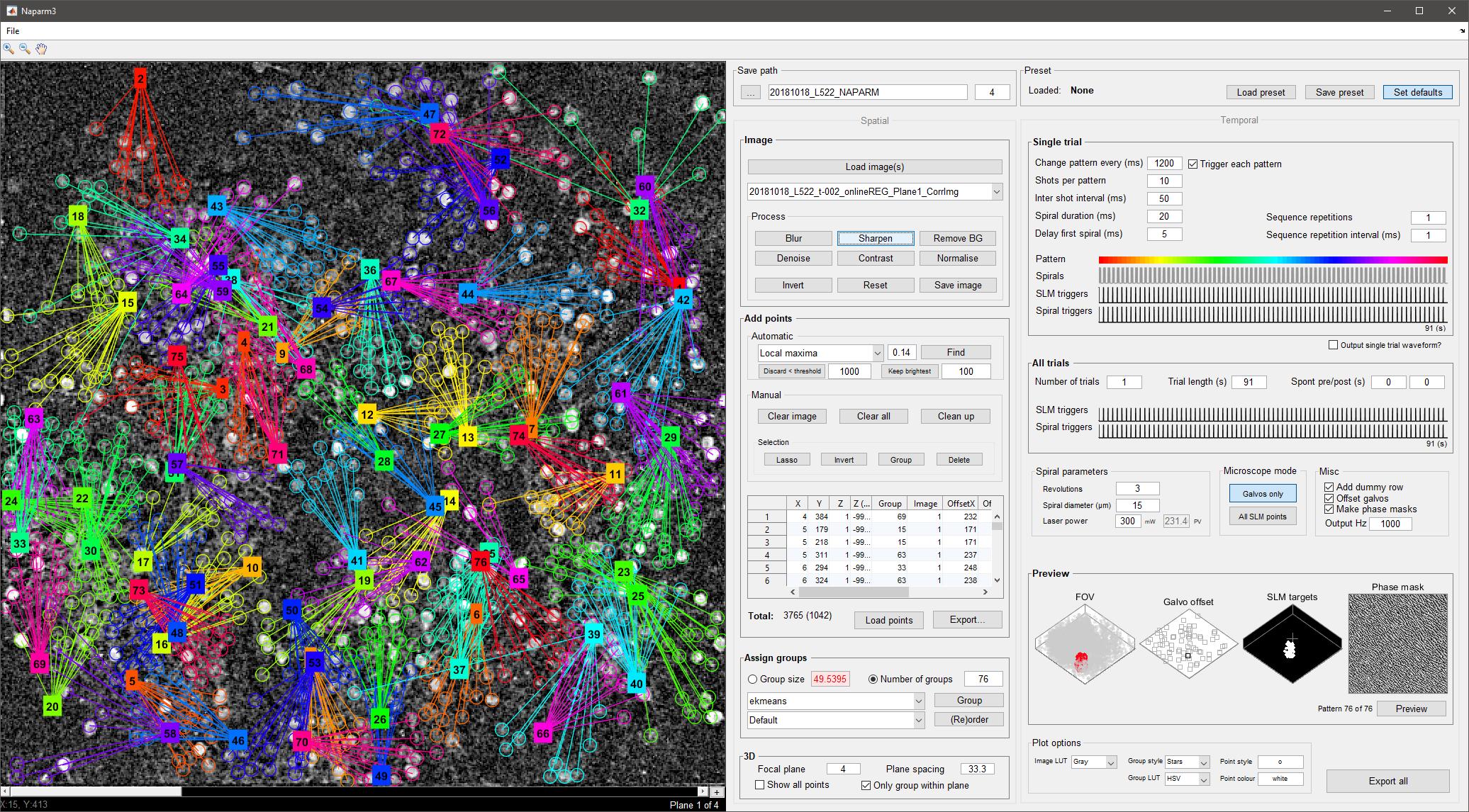Image resolution: width=1469 pixels, height=812 pixels.
Task: Click the Export all button
Action: click(x=1387, y=781)
